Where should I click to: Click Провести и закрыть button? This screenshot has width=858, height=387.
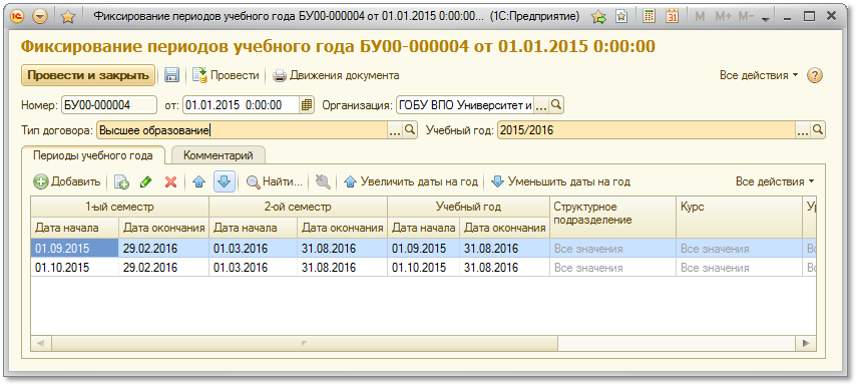(88, 76)
